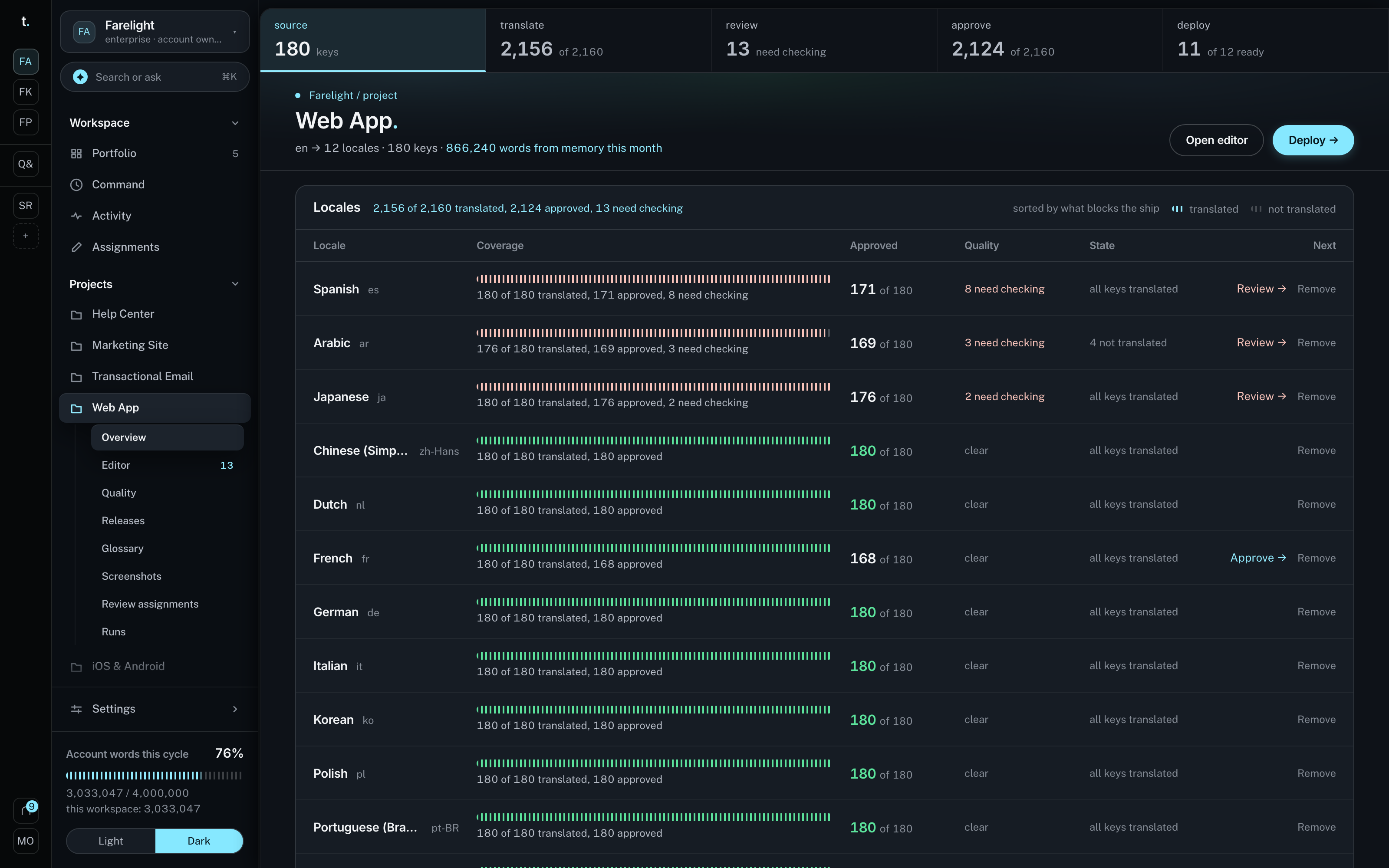Screen dimensions: 1389x868
Task: Remove the Dutch locale
Action: coord(1316,504)
